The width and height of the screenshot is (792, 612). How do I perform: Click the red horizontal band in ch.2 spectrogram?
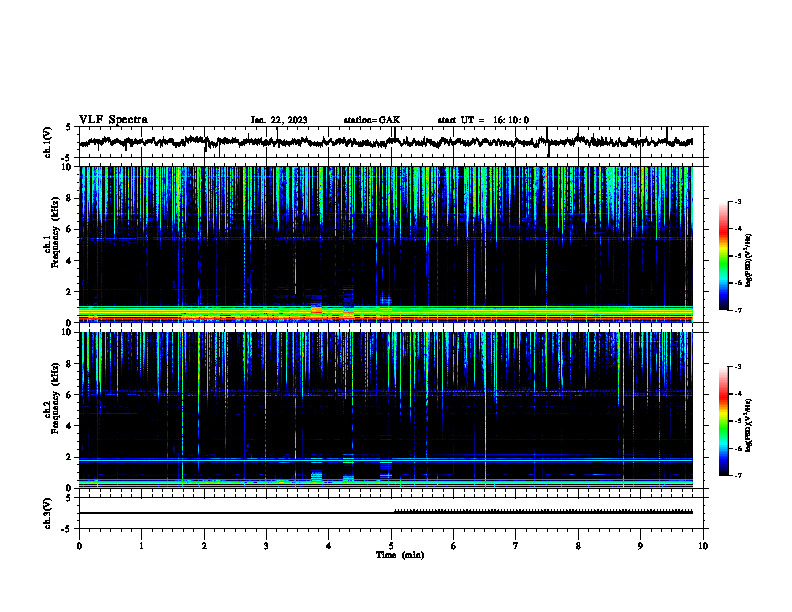pyautogui.click(x=386, y=480)
